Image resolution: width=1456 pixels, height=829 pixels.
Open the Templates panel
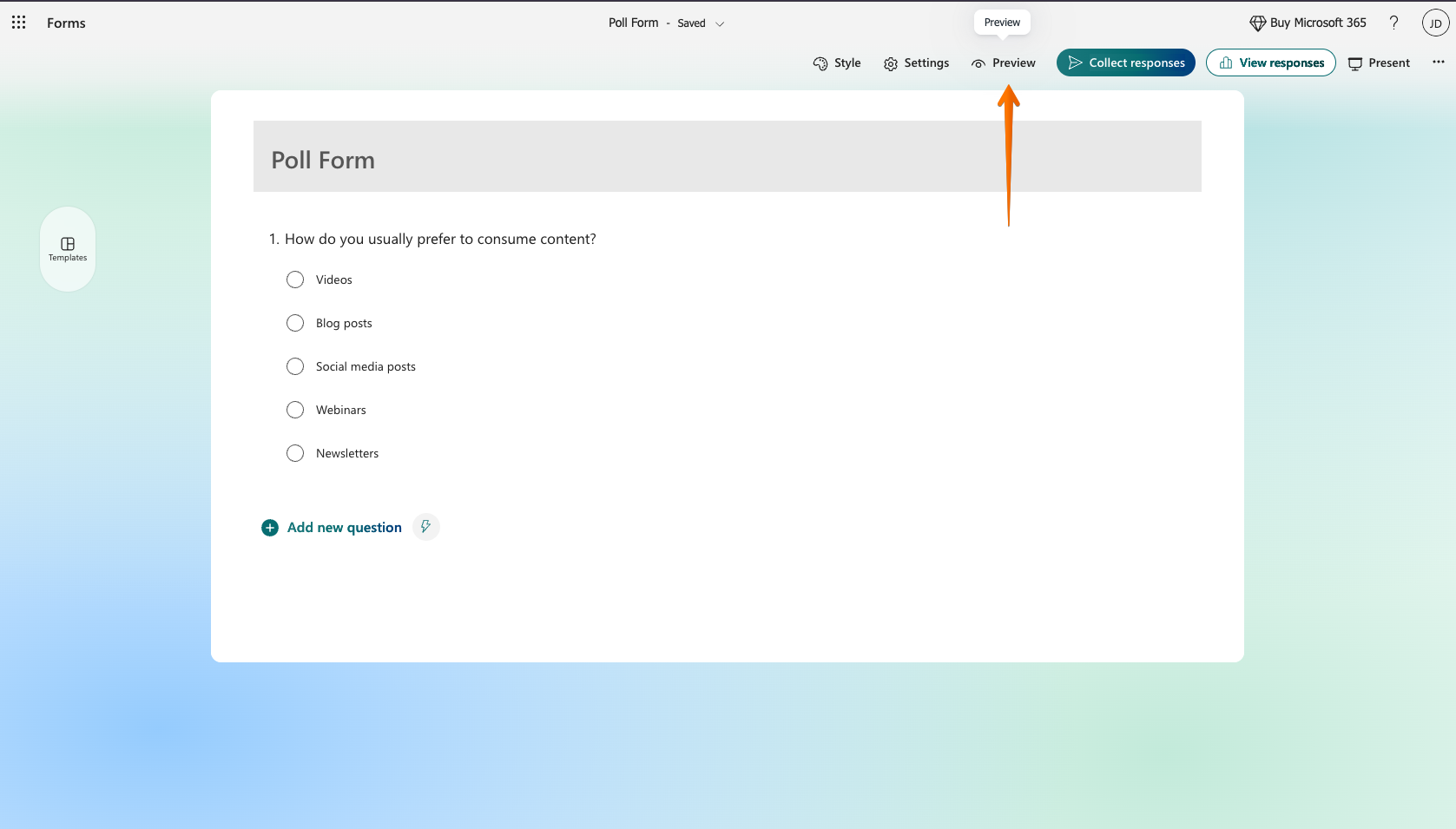click(x=67, y=249)
